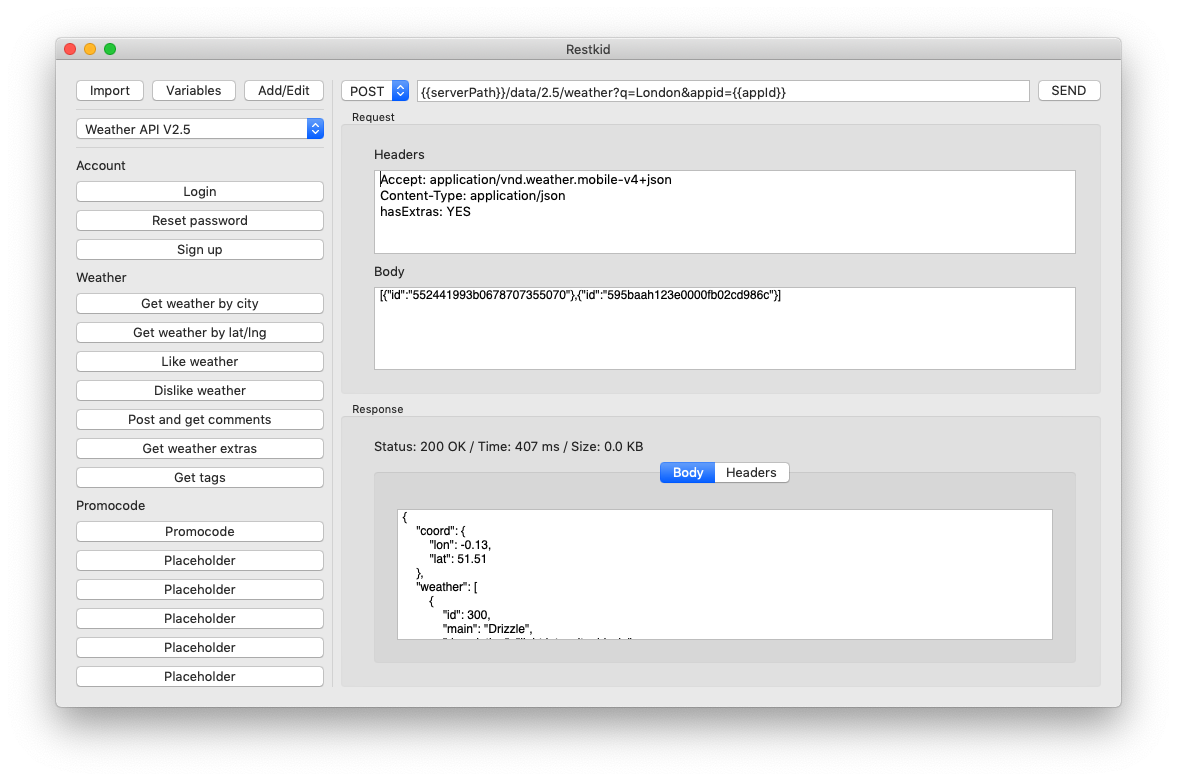
Task: Click into the request URL field
Action: click(723, 92)
